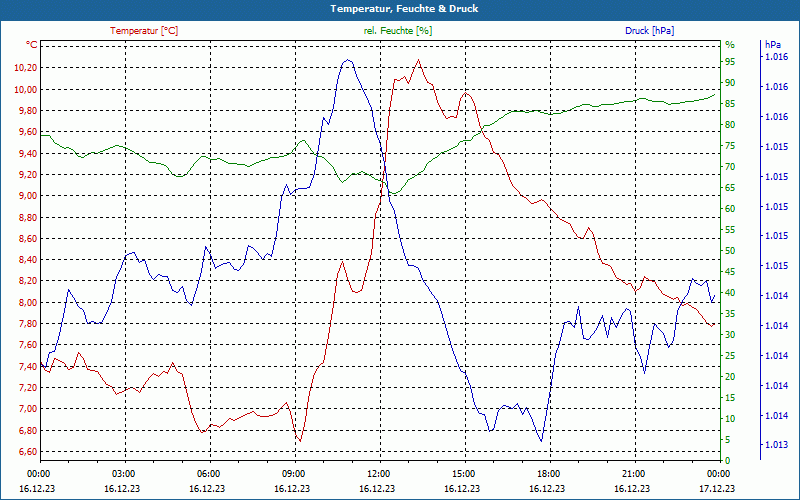Click the '75' humidity axis value

pyautogui.click(x=730, y=146)
